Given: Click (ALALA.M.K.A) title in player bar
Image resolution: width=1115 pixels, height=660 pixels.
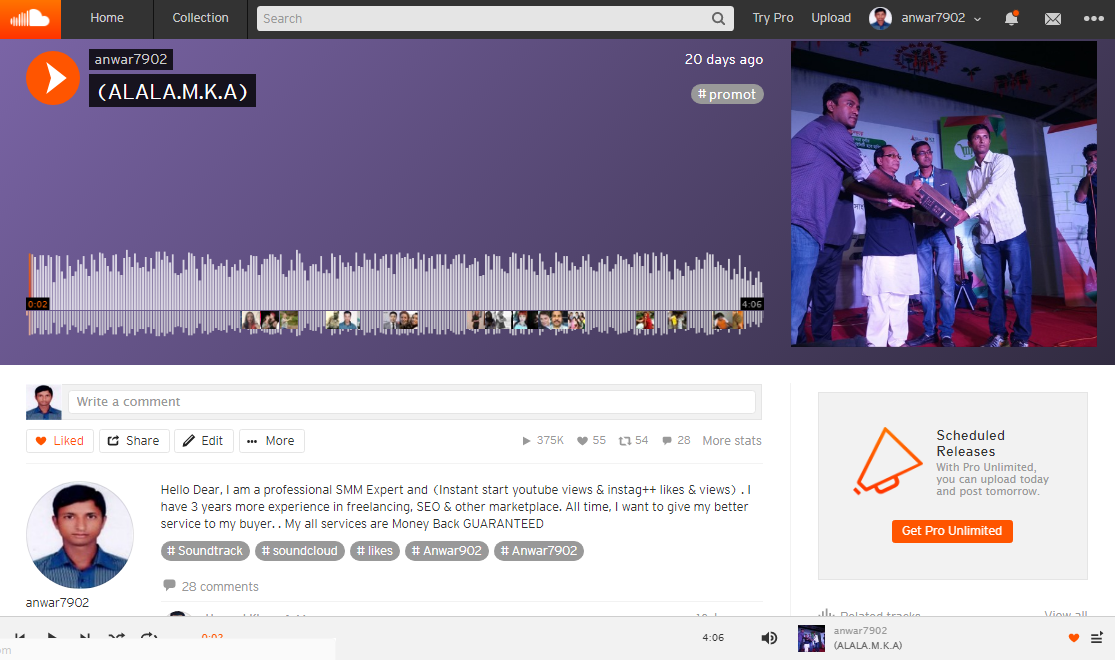Looking at the screenshot, I should (868, 645).
